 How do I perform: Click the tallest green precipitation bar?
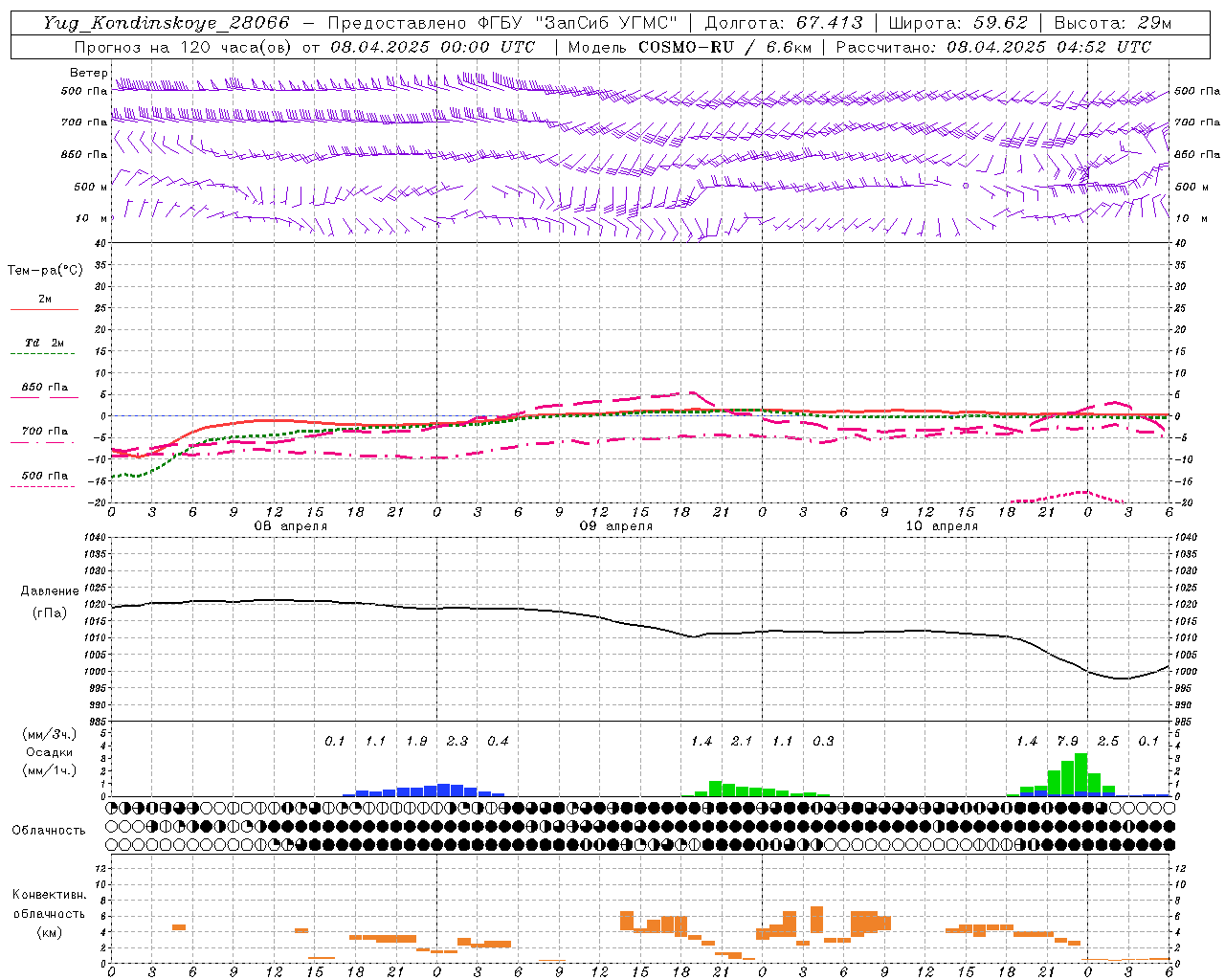[x=1080, y=773]
